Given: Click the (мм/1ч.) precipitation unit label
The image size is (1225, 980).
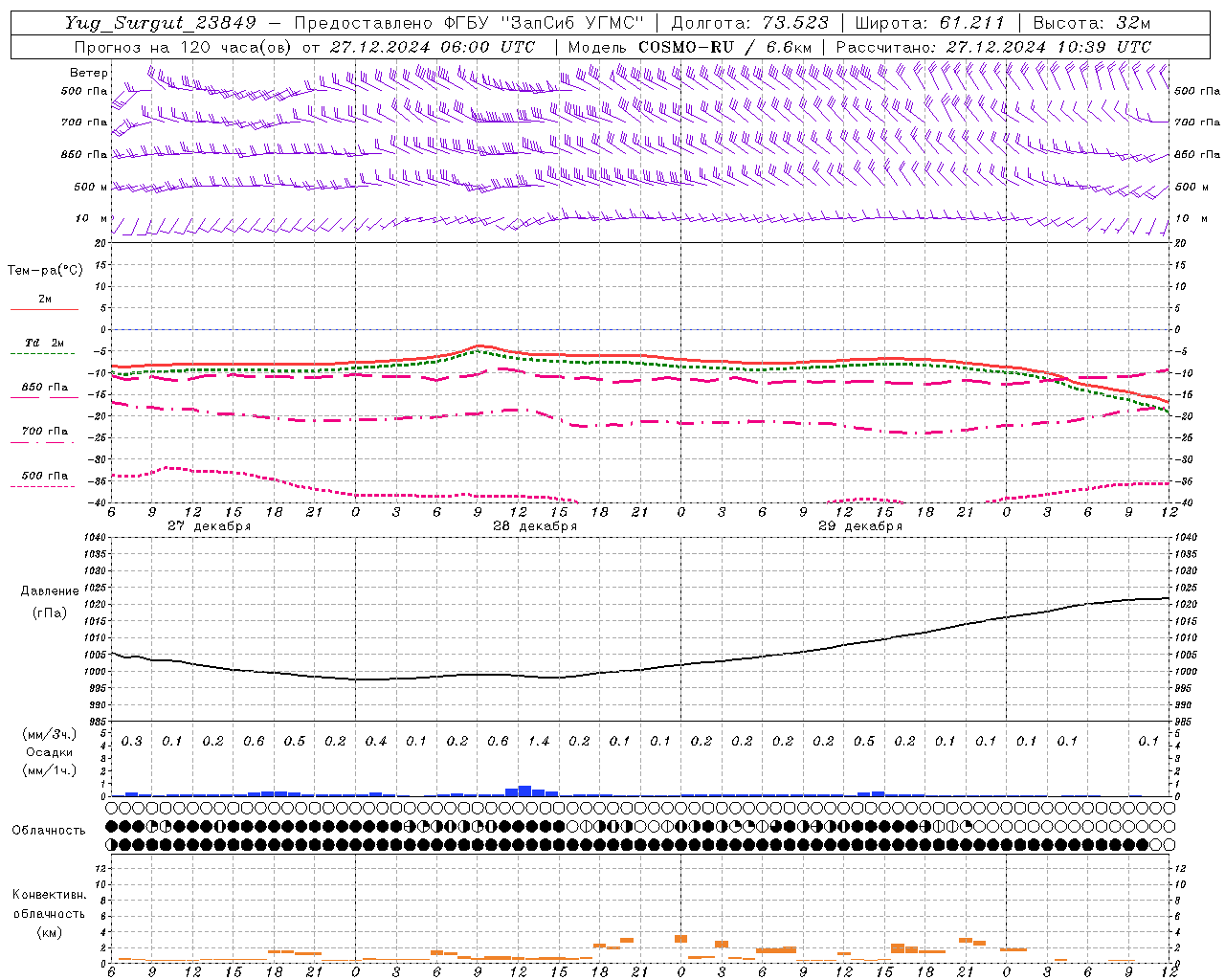Looking at the screenshot, I should click(x=48, y=770).
